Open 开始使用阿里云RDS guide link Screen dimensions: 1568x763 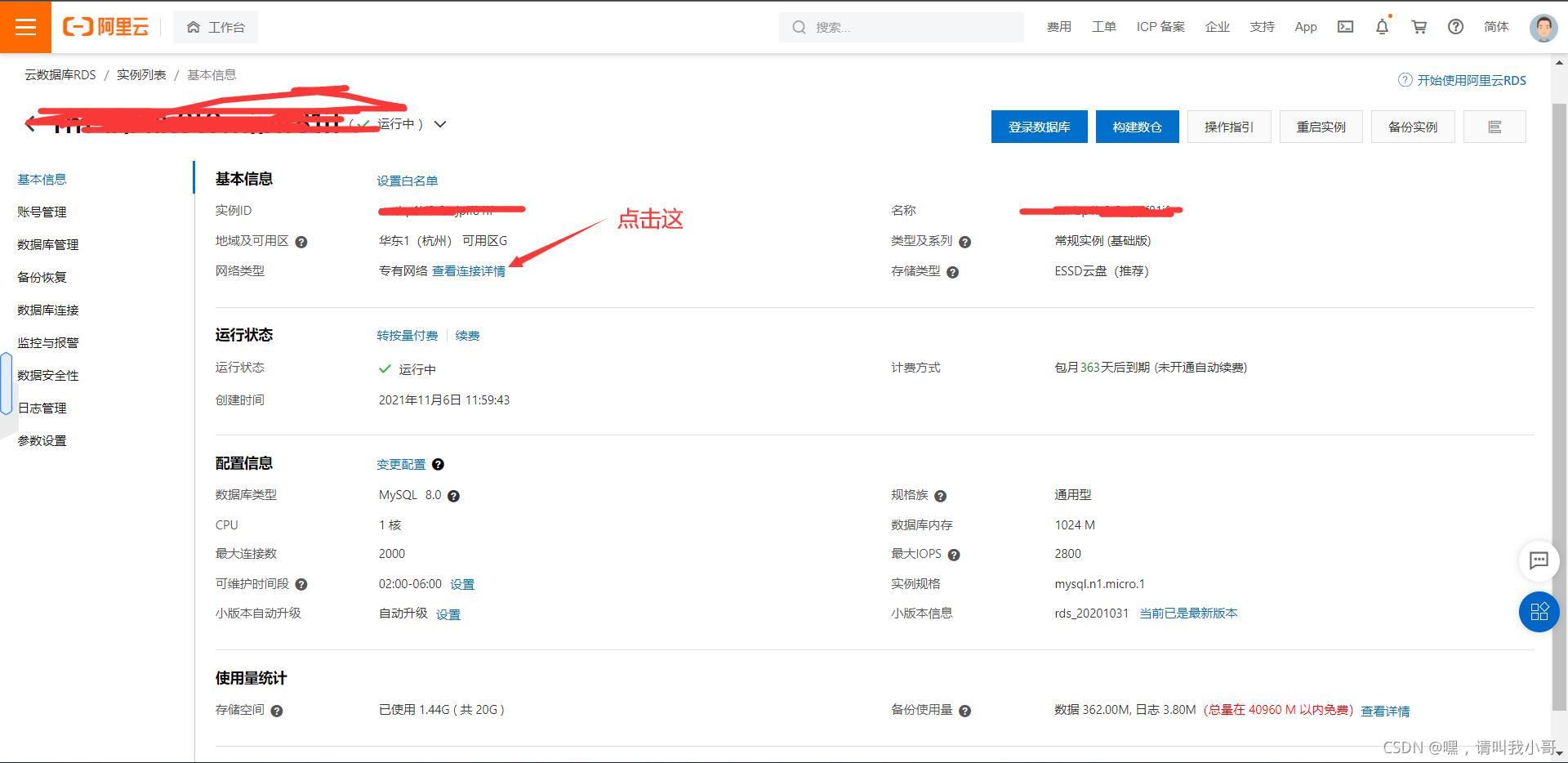coord(1462,80)
